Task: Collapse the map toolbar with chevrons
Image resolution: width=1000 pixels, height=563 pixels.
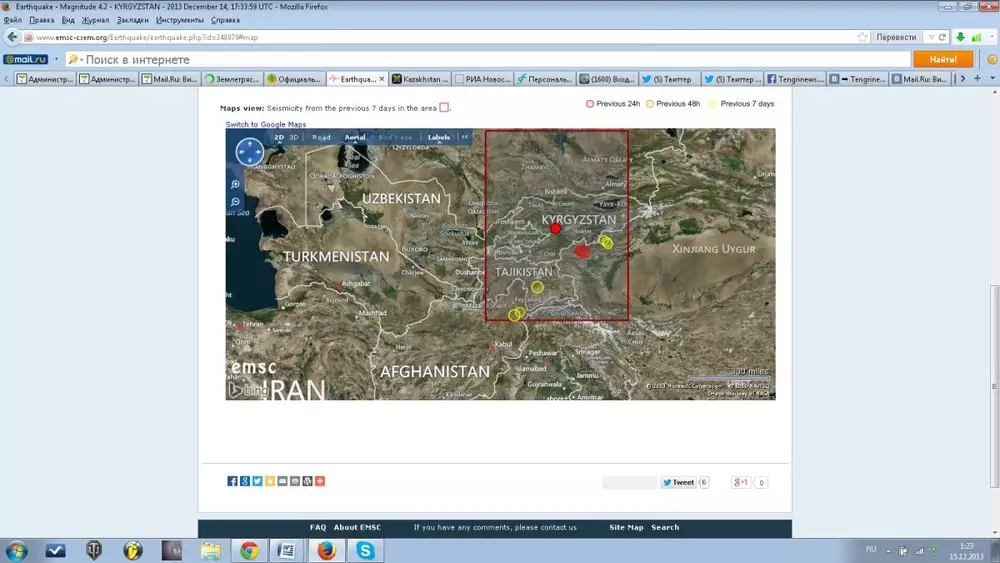Action: coord(464,137)
